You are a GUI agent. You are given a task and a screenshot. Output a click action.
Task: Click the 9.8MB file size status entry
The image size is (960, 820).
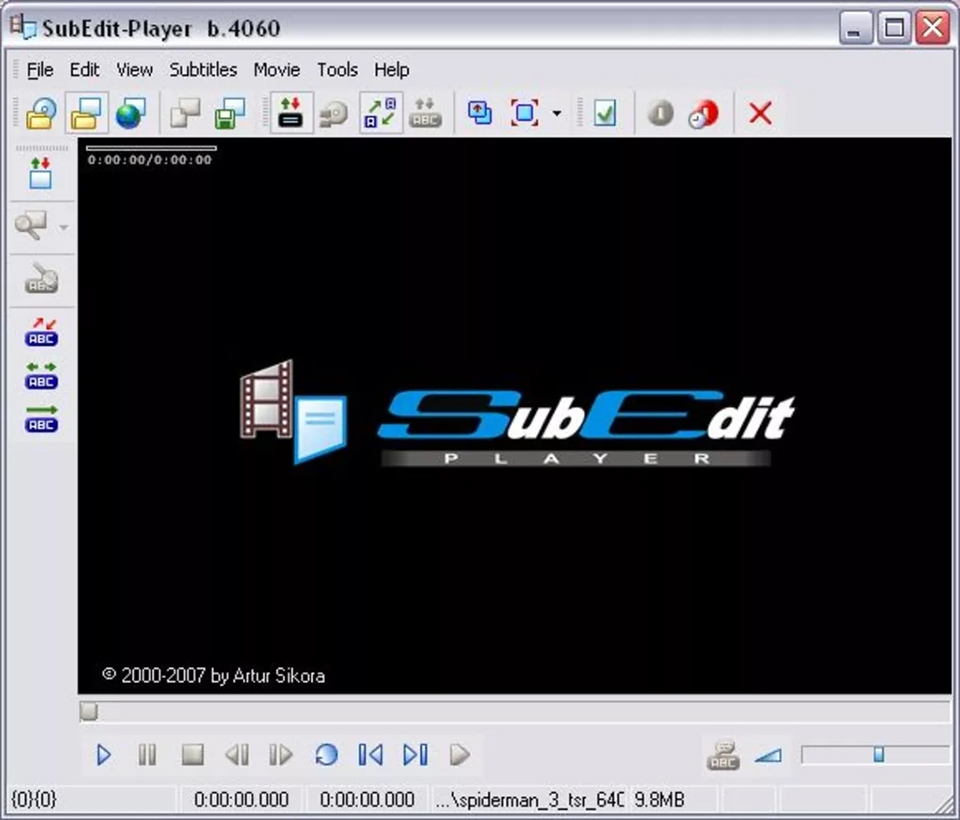pos(659,800)
